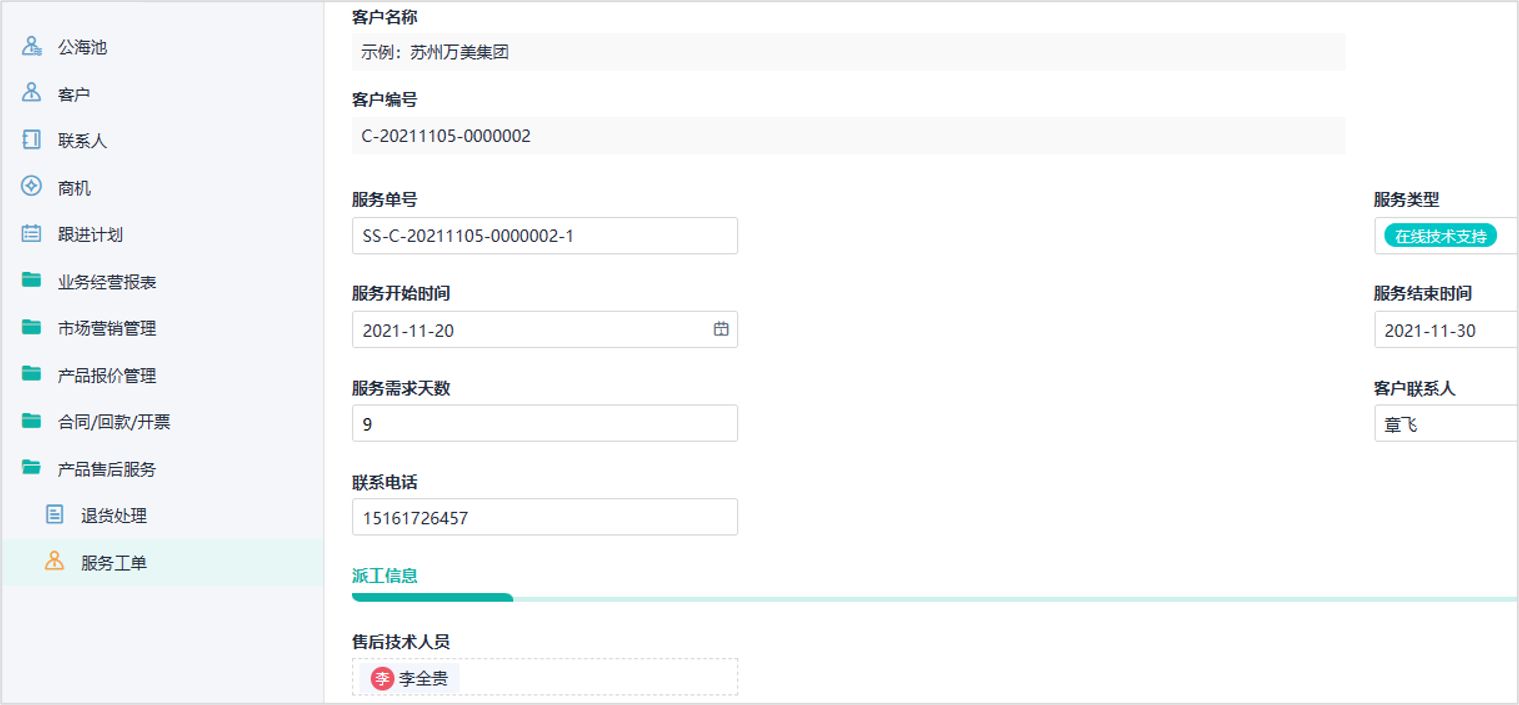Click the 合同/回款/开票 folder icon
The image size is (1519, 705).
[x=32, y=422]
